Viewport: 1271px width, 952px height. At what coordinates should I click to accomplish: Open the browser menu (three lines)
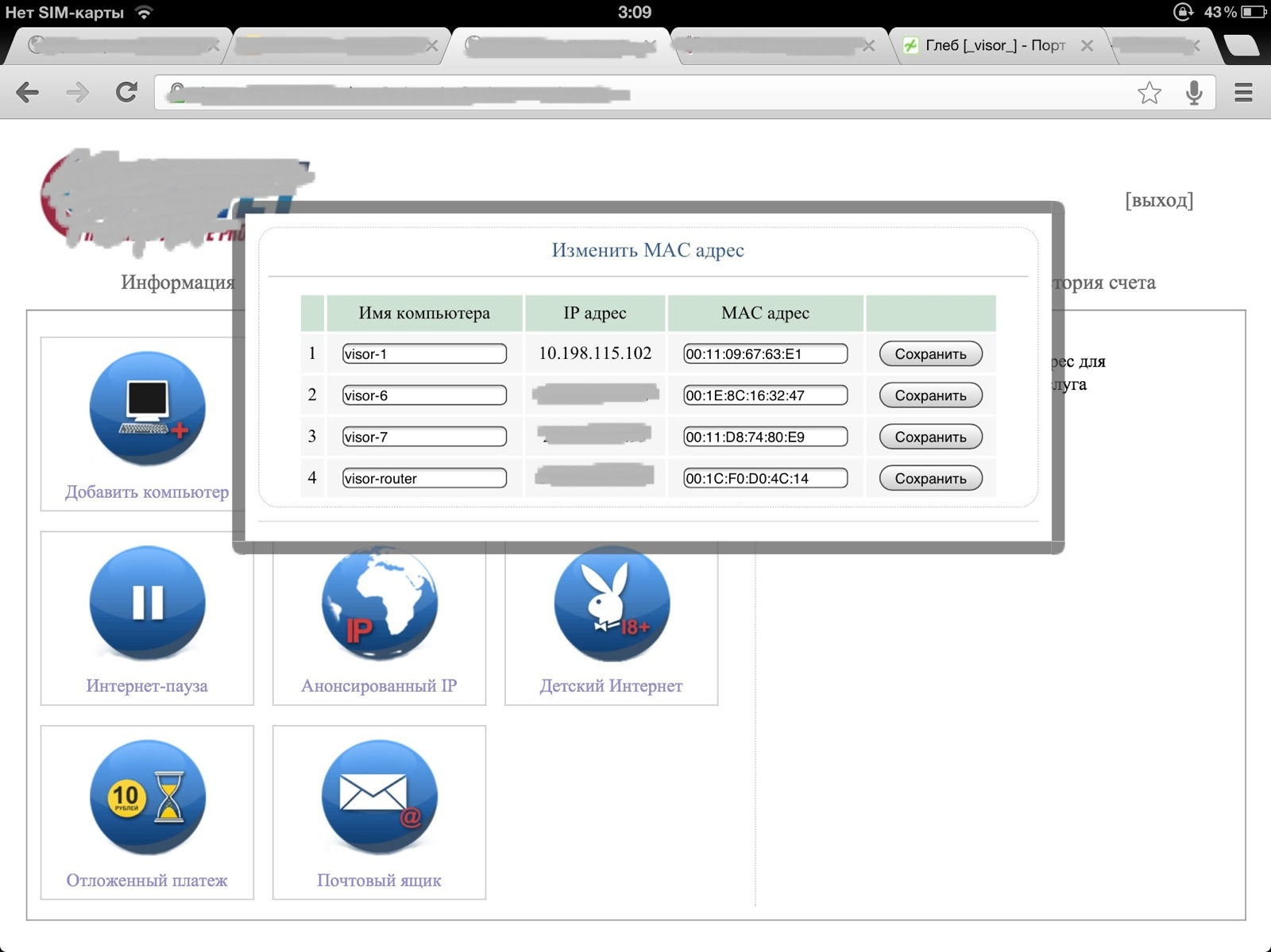pyautogui.click(x=1243, y=93)
